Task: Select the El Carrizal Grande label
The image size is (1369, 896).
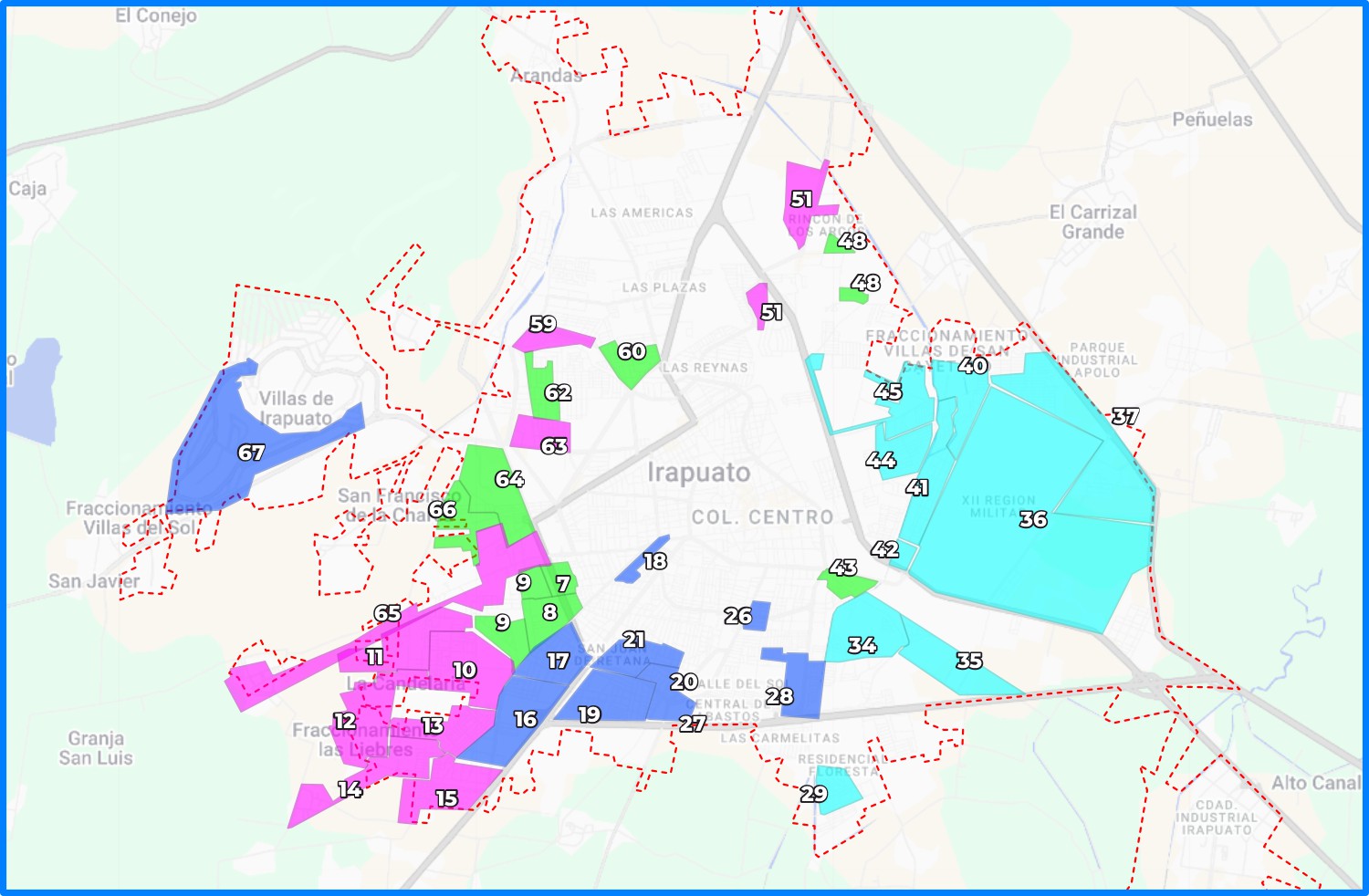Action: point(1092,222)
